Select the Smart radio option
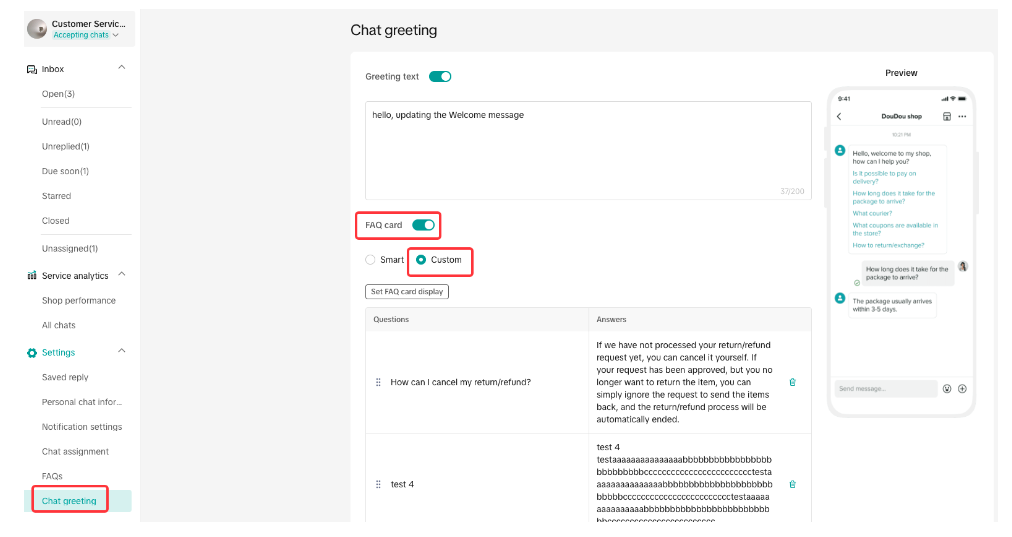The image size is (1012, 537). (x=371, y=260)
